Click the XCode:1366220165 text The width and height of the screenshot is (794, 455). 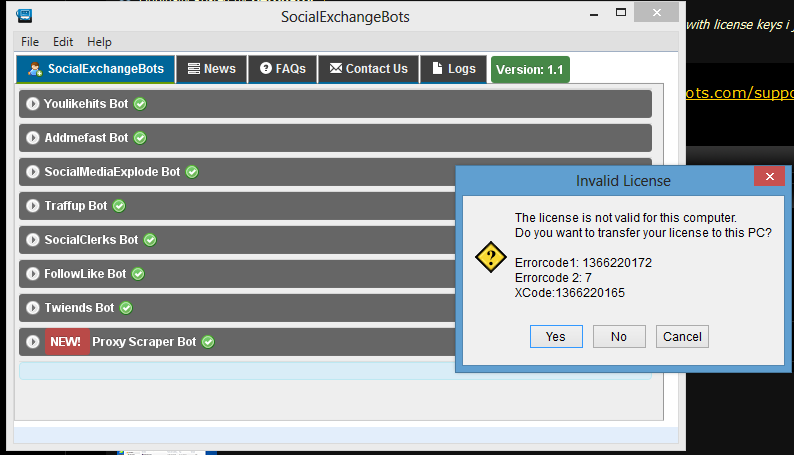(570, 293)
